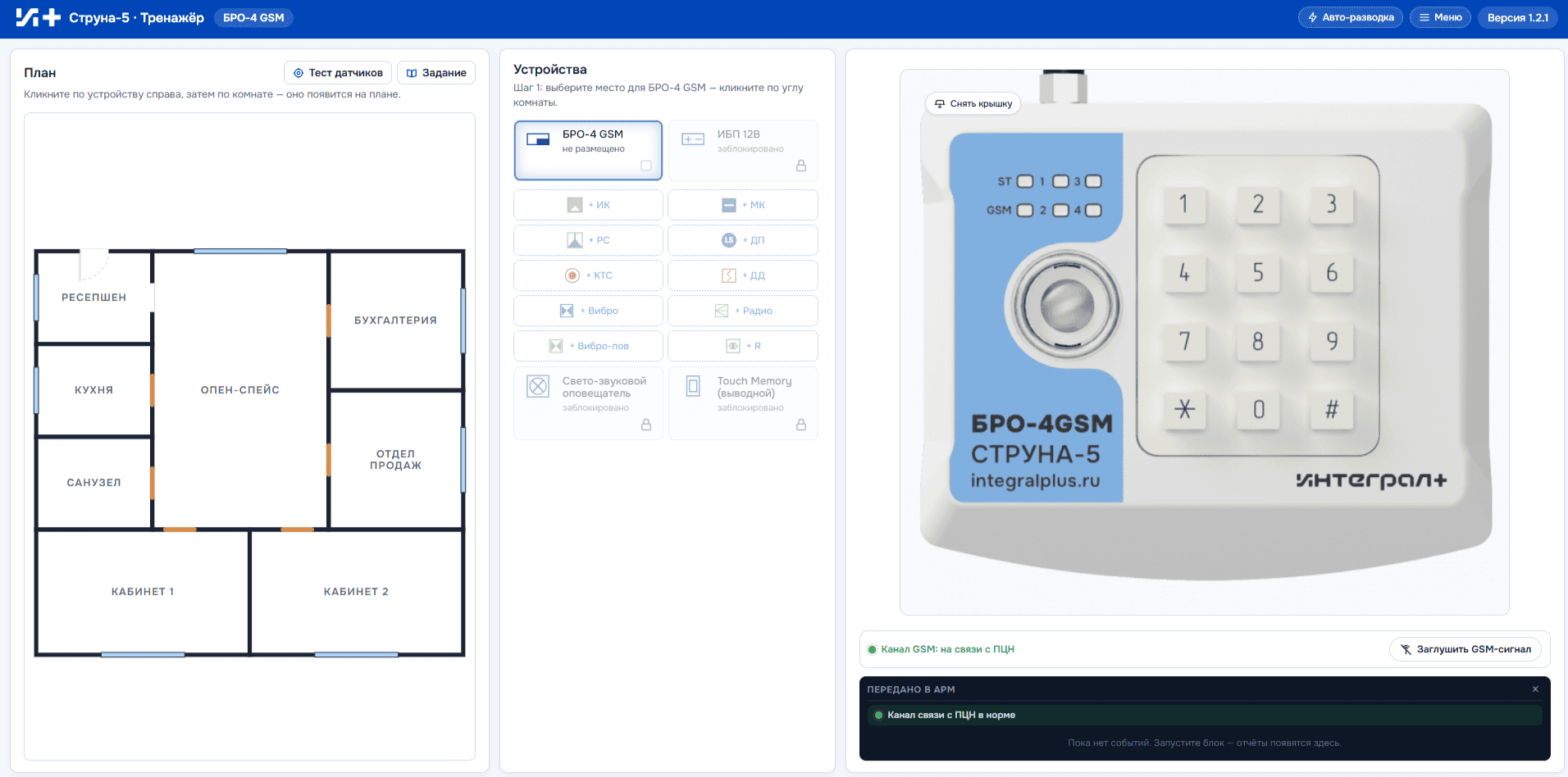Click the Радио sensor icon
Screen dimensions: 1568x777
722,311
